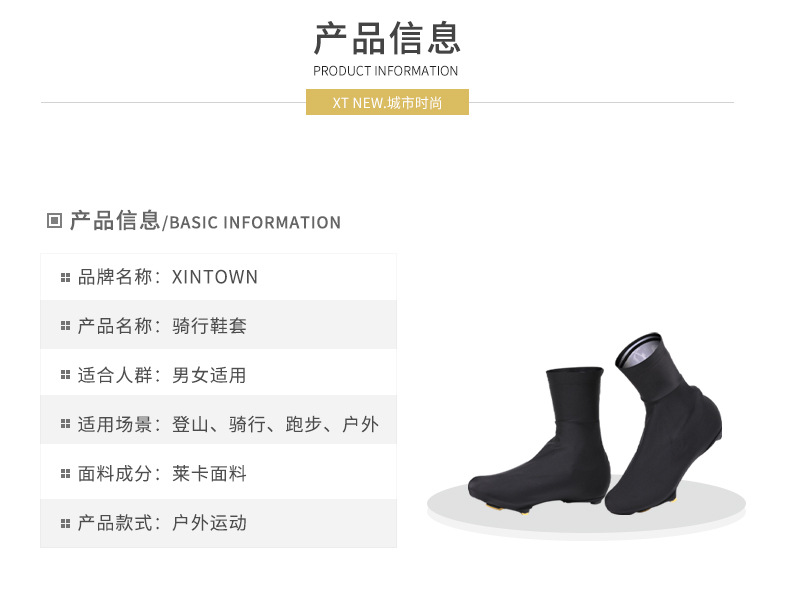This screenshot has height=608, width=790.
Task: Select the 户外运动 style row
Action: (x=218, y=523)
